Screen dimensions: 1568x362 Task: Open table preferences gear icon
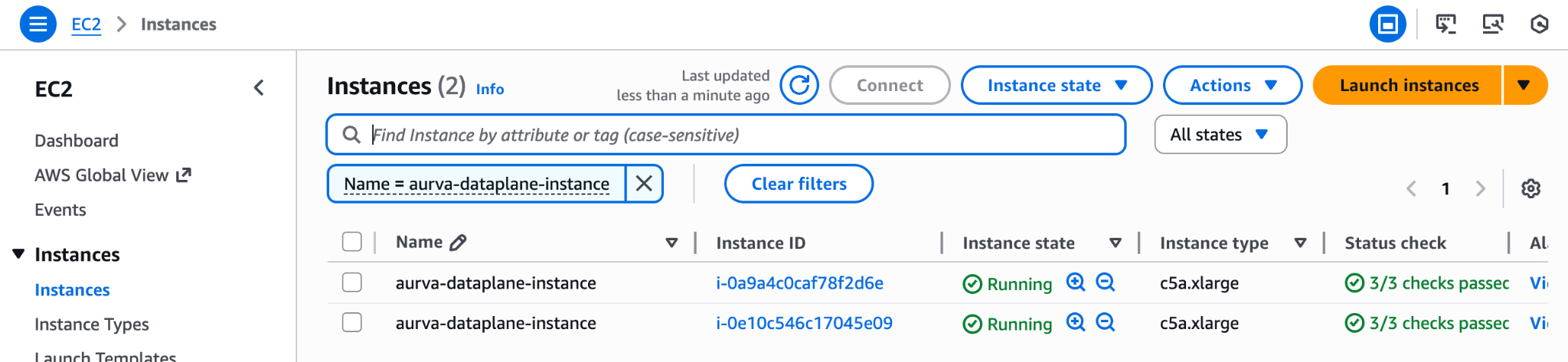(x=1530, y=188)
